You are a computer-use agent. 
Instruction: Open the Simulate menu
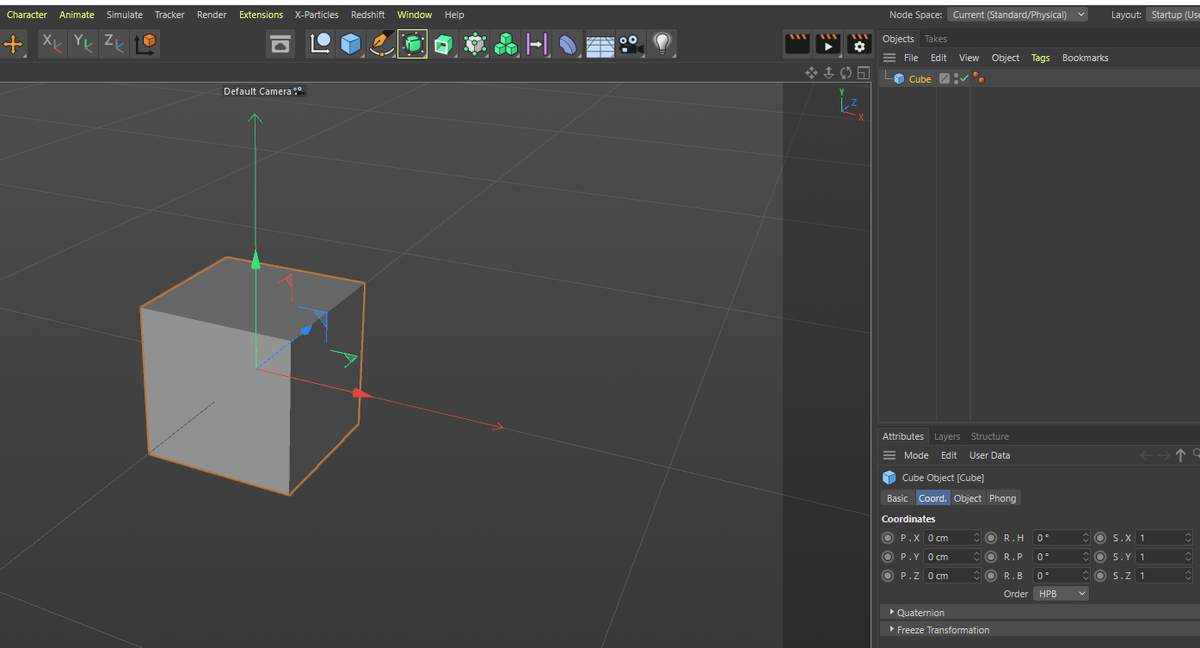(125, 15)
